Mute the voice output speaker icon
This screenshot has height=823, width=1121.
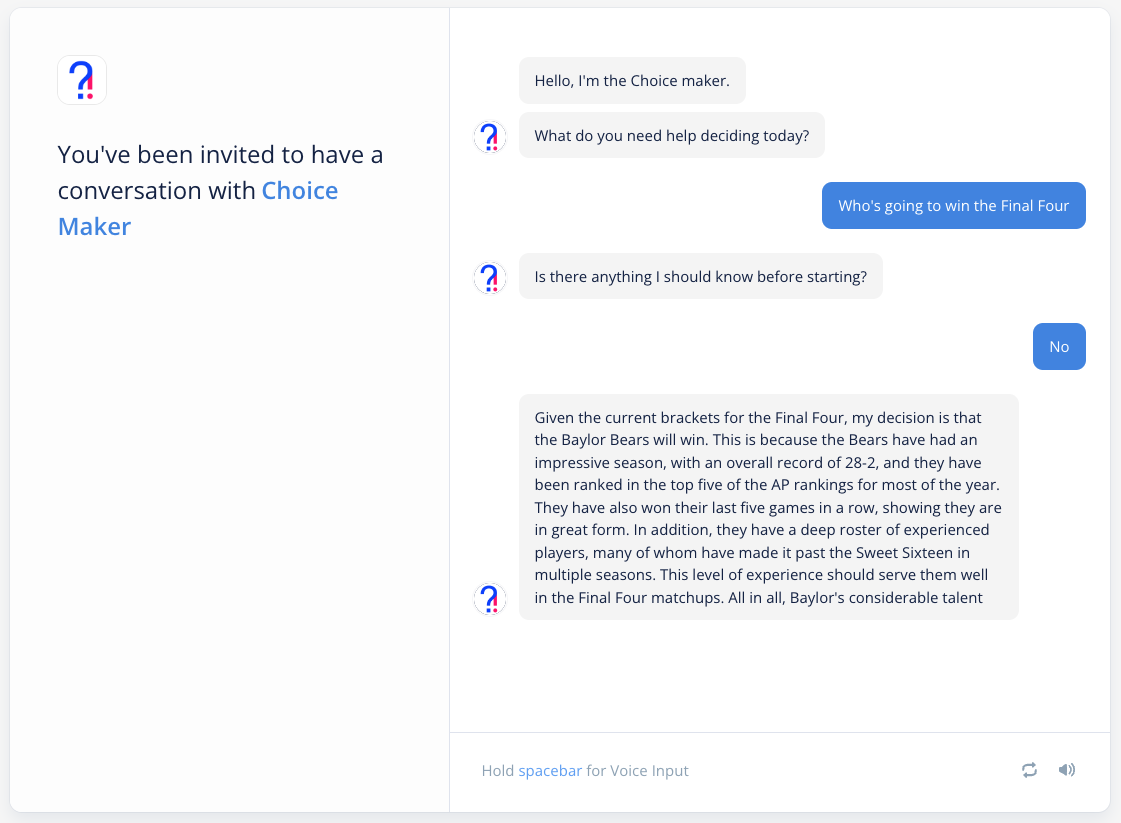click(x=1067, y=770)
